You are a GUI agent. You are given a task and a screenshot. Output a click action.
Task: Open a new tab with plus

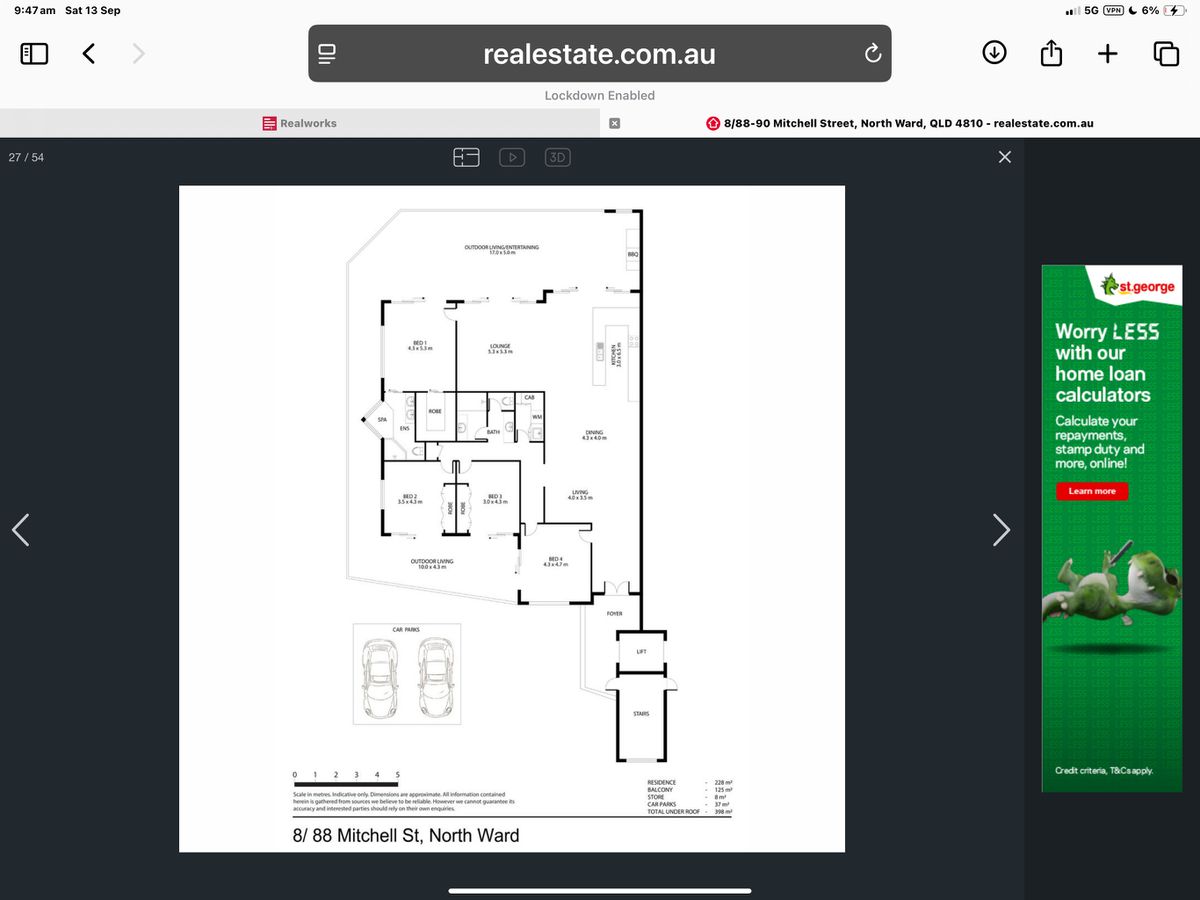(1108, 54)
